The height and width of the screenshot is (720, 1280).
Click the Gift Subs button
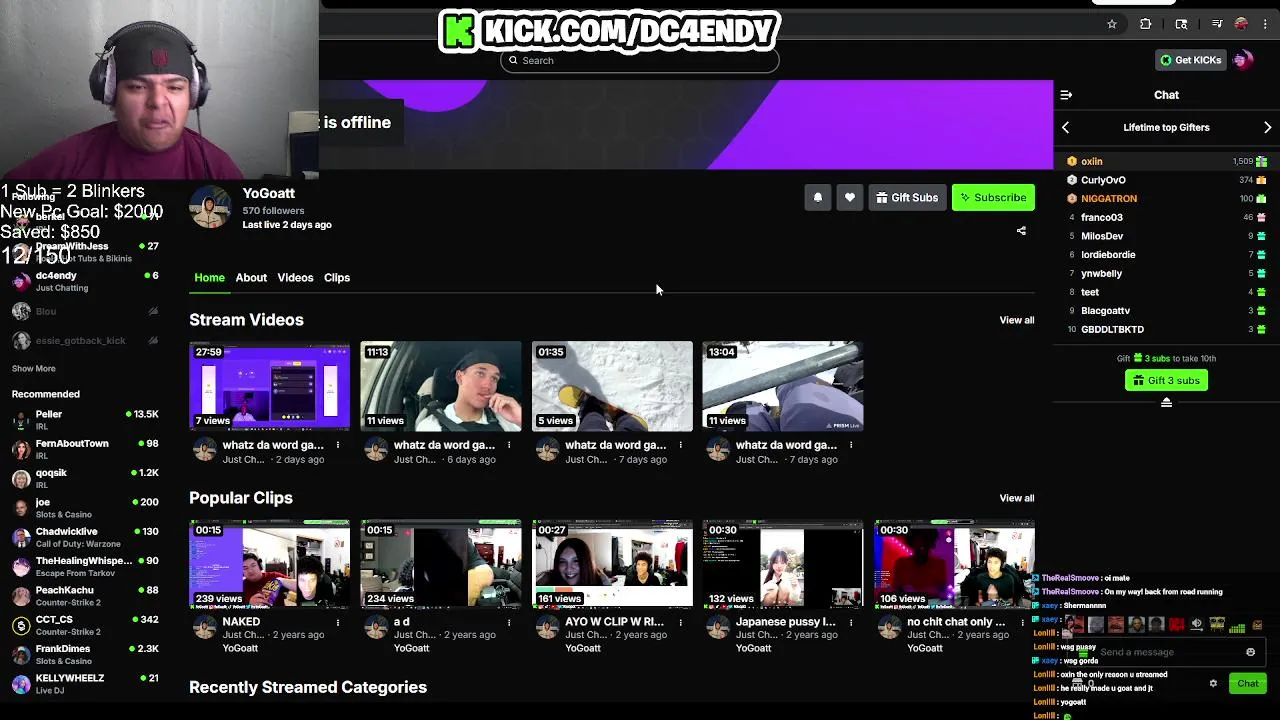[907, 198]
